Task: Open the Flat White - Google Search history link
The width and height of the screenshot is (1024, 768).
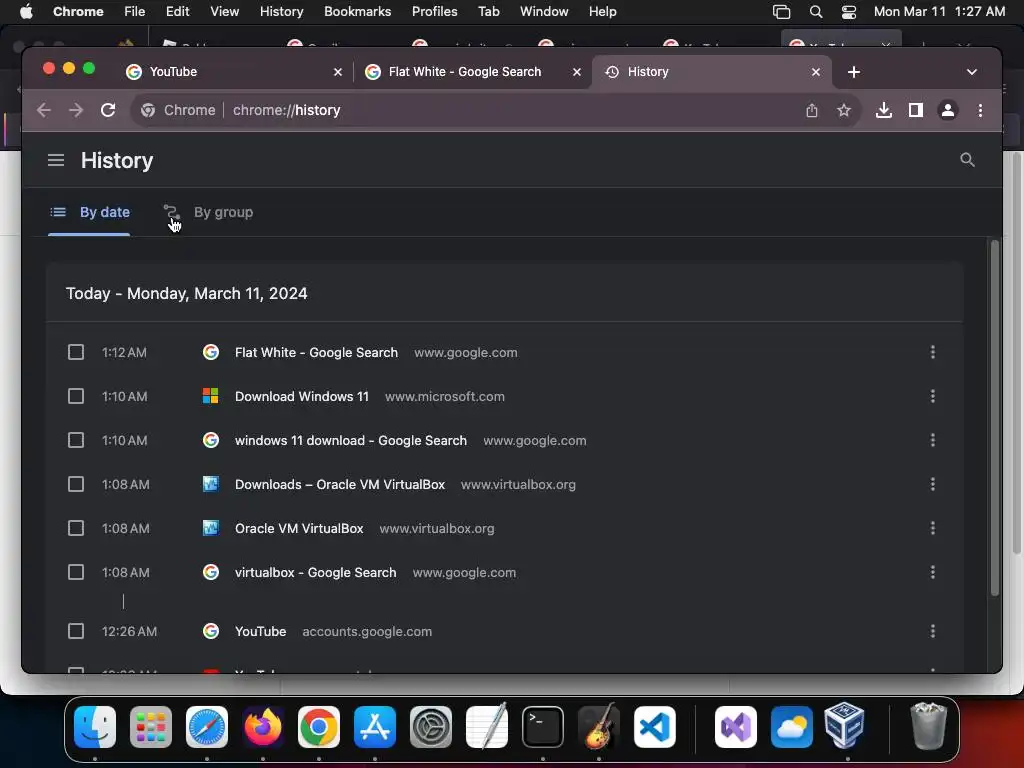Action: pos(316,353)
